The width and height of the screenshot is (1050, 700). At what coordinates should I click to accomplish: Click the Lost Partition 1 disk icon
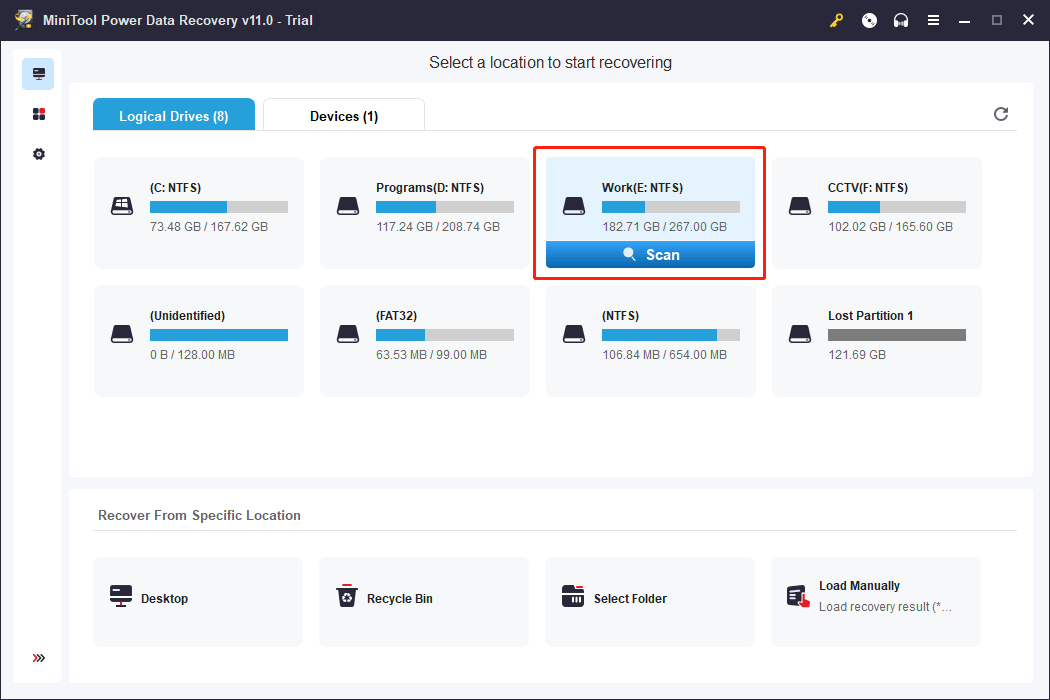800,334
